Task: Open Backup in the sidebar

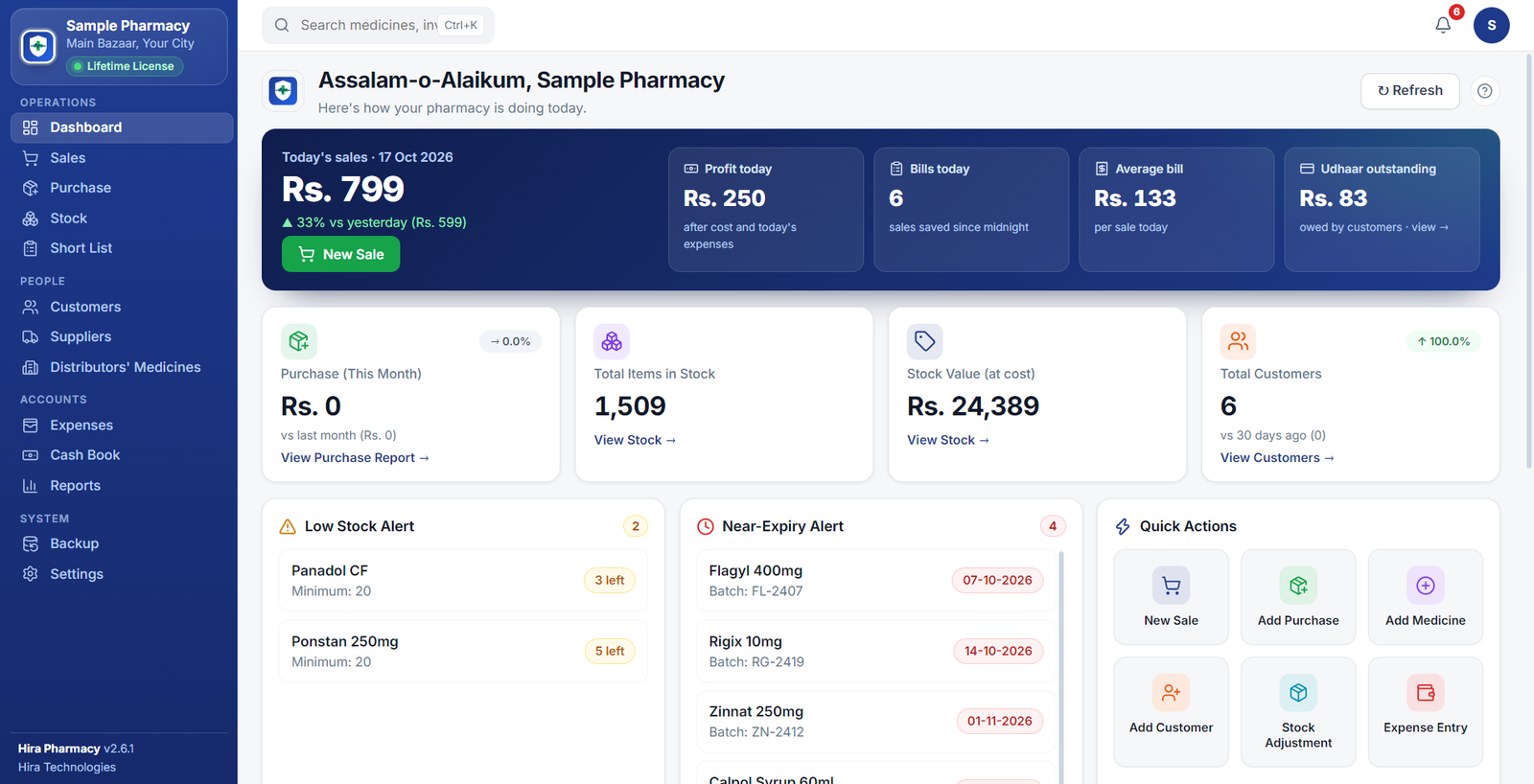Action: coord(122,543)
